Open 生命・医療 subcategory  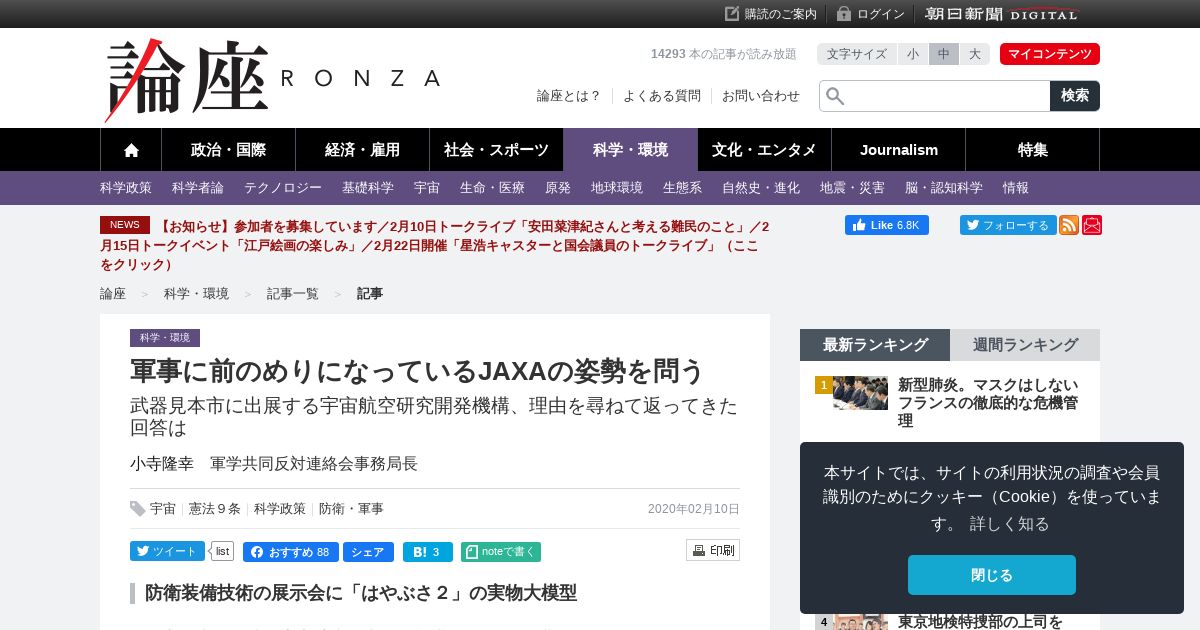492,188
